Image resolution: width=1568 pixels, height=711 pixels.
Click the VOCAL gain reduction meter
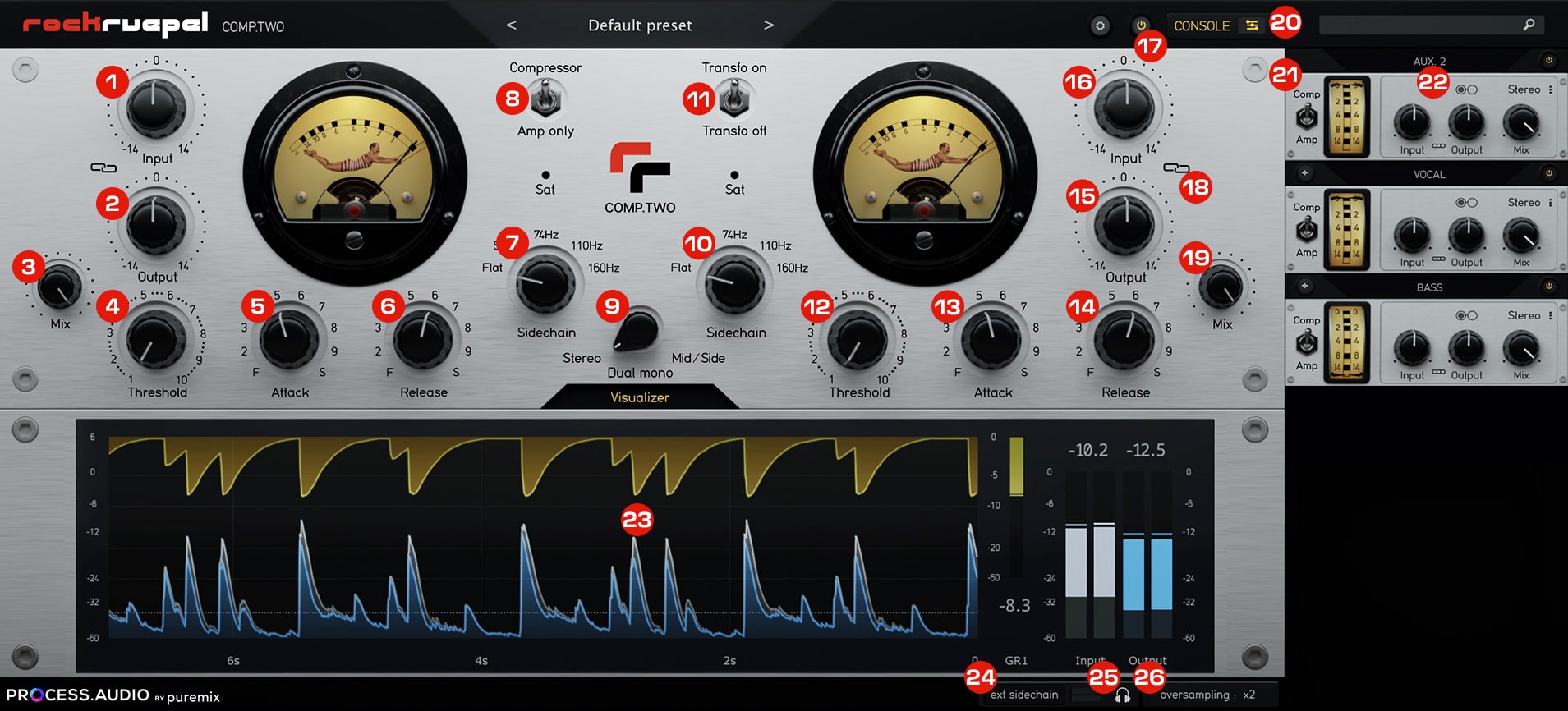pyautogui.click(x=1346, y=230)
